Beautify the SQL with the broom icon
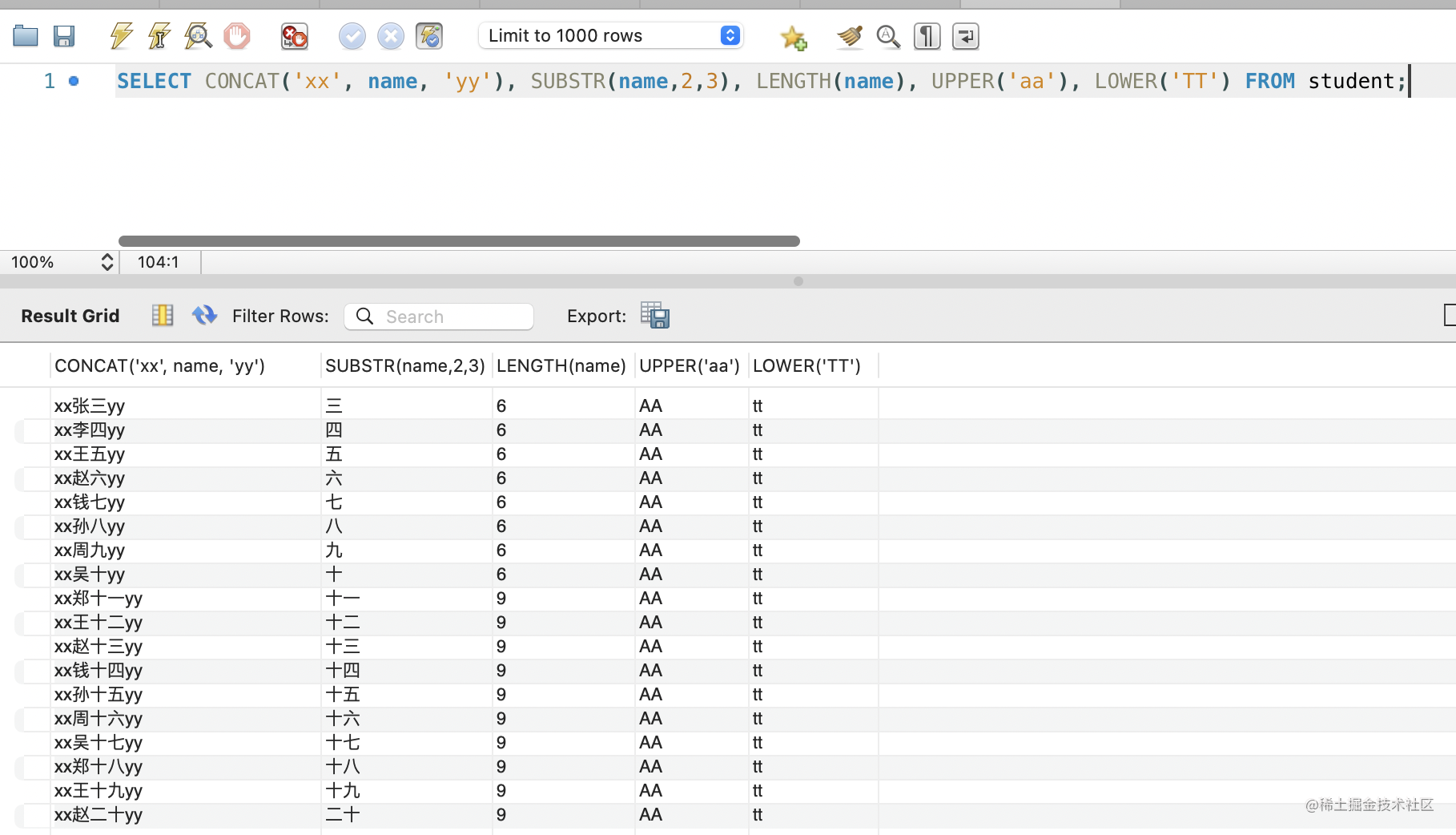Viewport: 1456px width, 835px height. (x=850, y=36)
